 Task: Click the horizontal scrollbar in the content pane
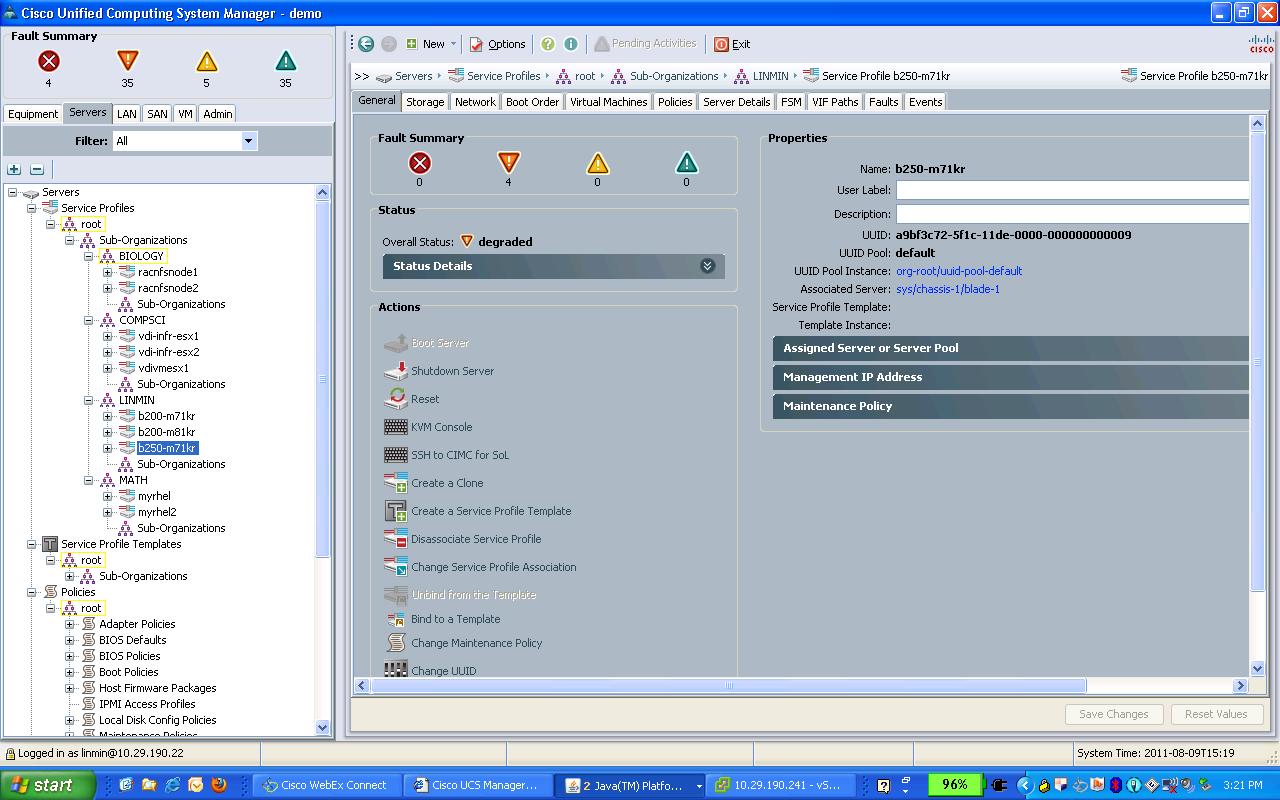(x=728, y=686)
